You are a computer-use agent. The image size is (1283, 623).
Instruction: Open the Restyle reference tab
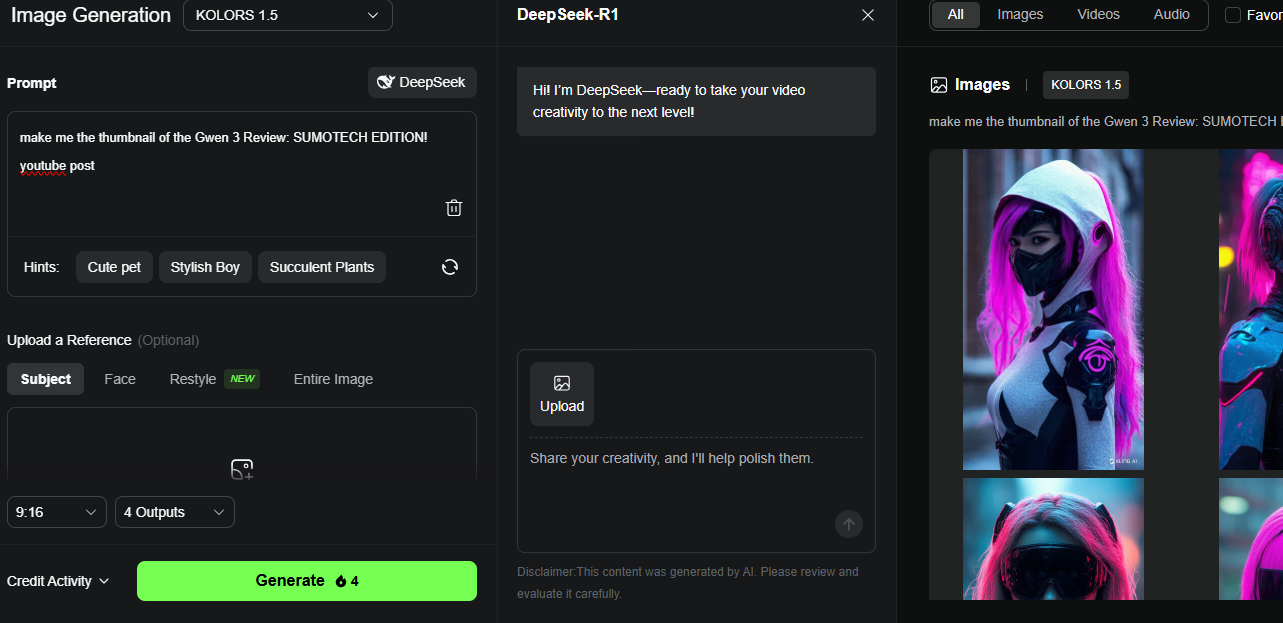pos(193,379)
